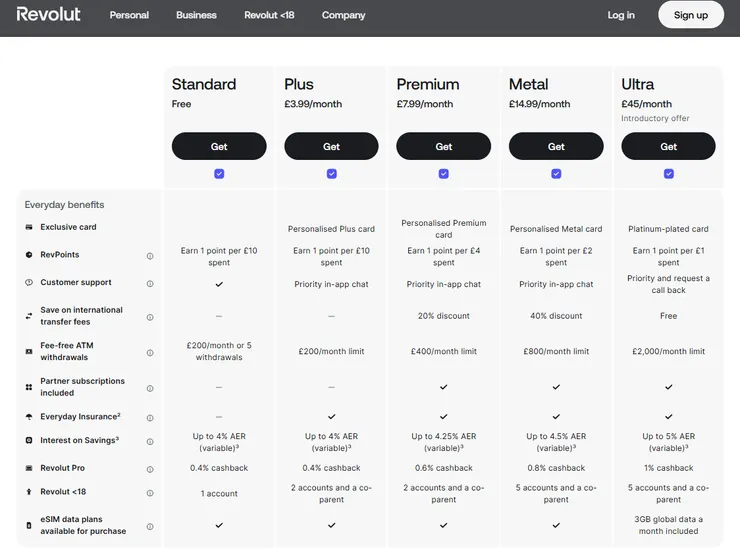Viewport: 740px width, 549px height.
Task: Click the eSIM data plans icon
Action: click(x=29, y=525)
